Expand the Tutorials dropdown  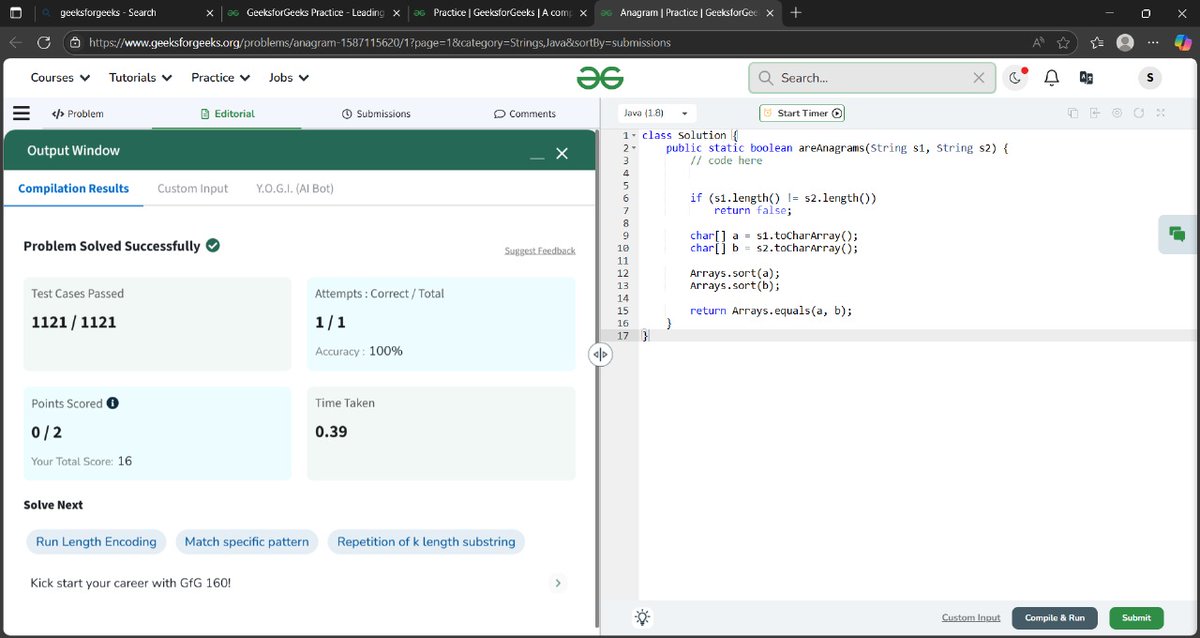pyautogui.click(x=141, y=78)
